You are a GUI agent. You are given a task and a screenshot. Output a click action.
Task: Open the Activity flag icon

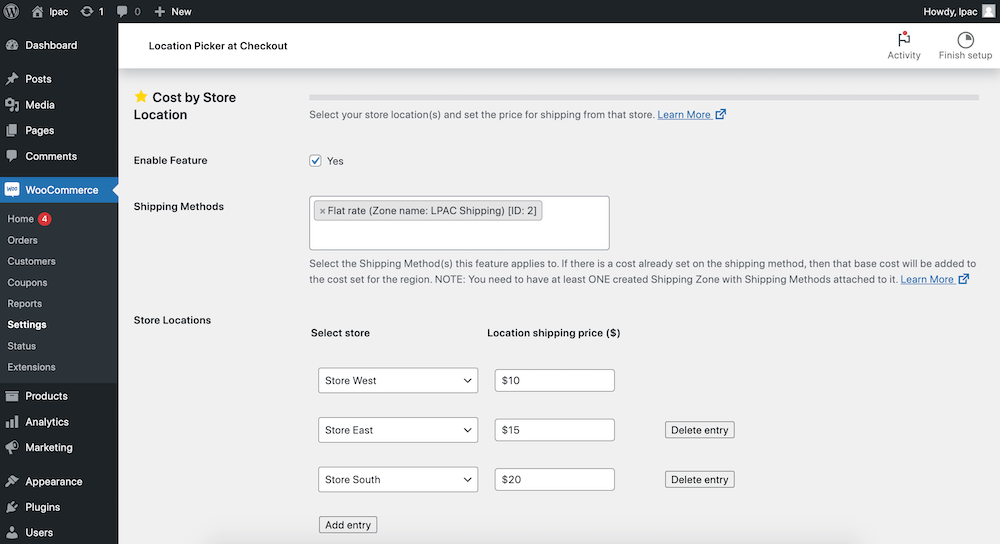point(904,40)
